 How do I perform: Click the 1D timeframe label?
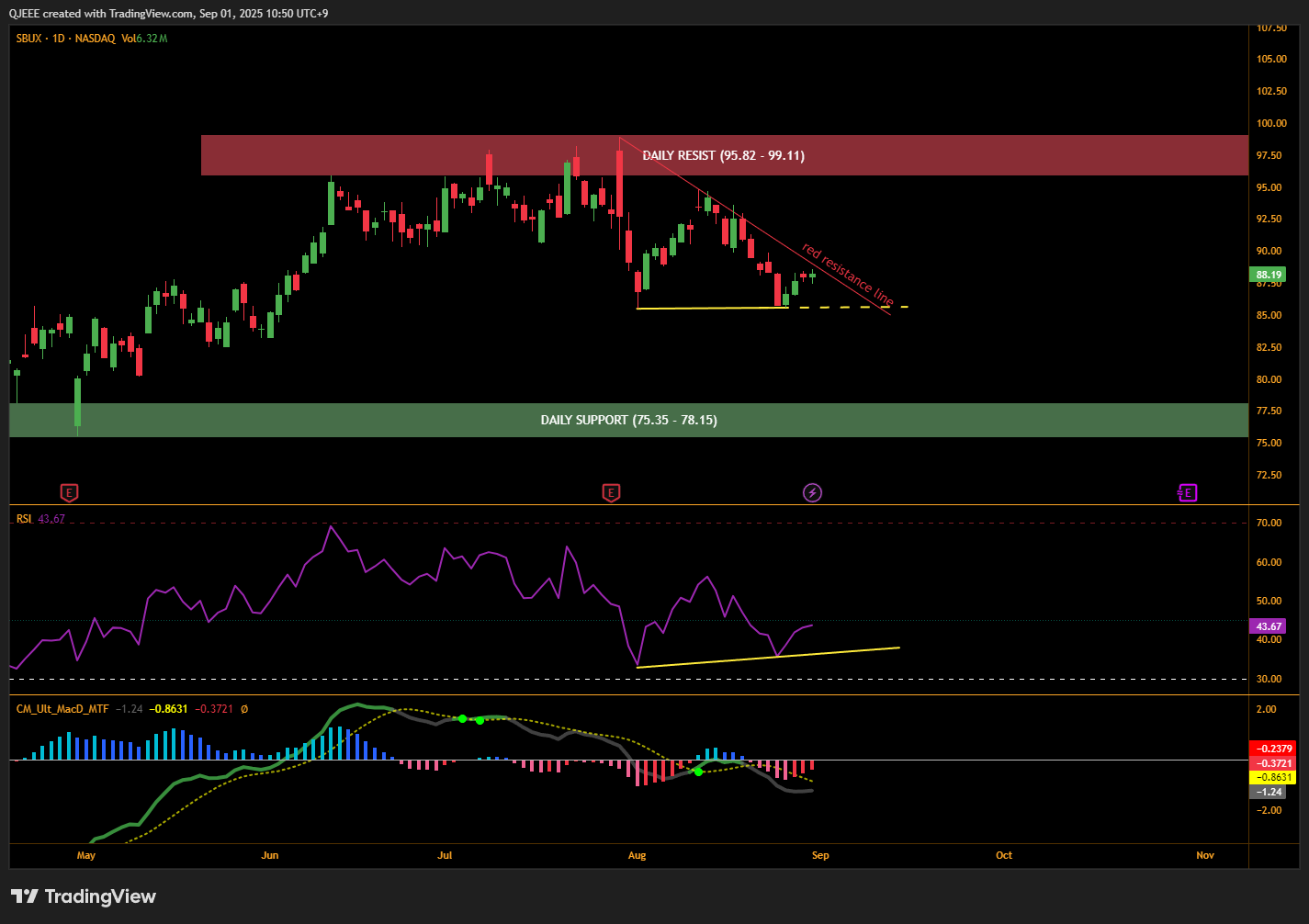(59, 39)
